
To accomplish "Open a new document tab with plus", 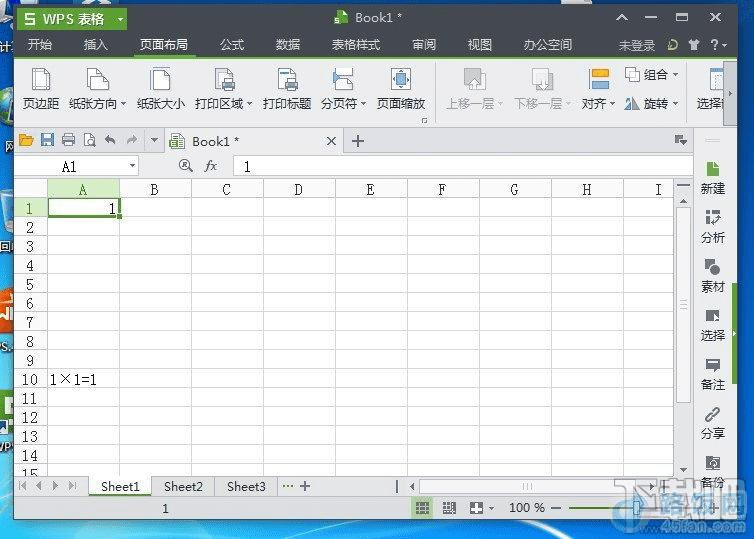I will [357, 141].
